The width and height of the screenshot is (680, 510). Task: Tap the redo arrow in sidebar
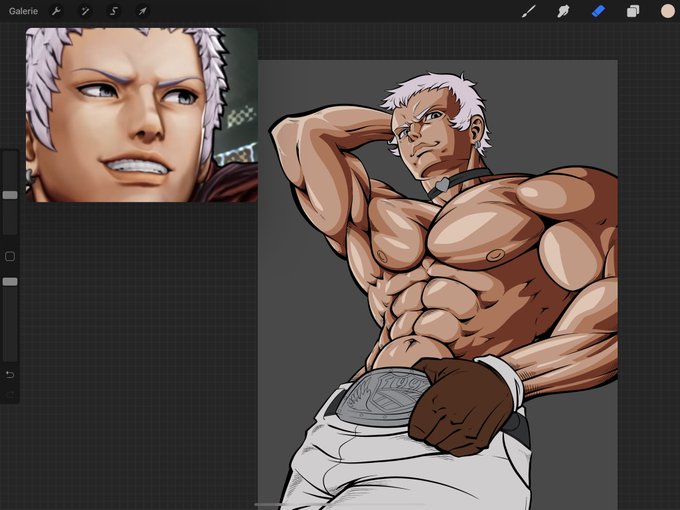10,394
